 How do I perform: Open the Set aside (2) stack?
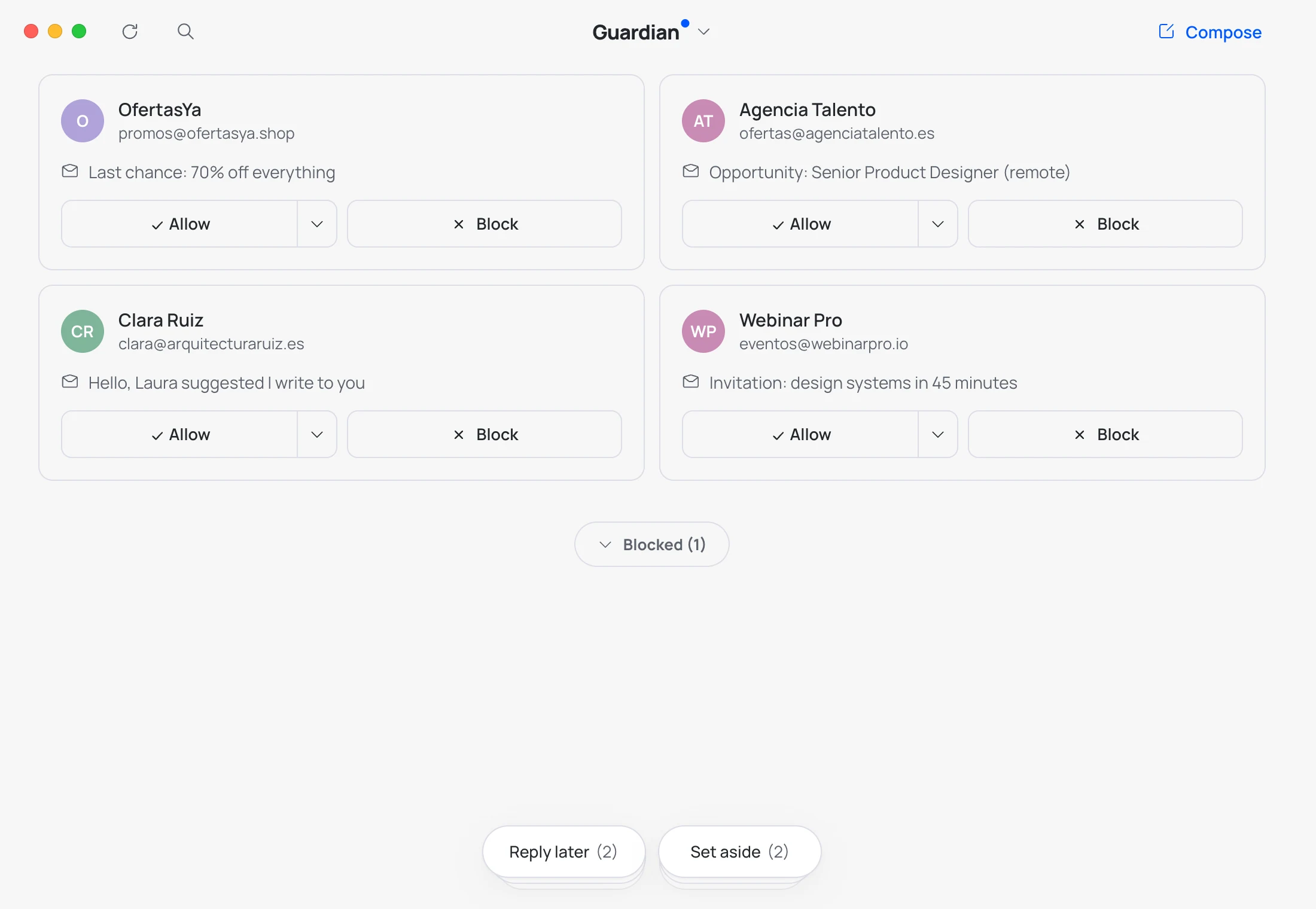pos(739,852)
